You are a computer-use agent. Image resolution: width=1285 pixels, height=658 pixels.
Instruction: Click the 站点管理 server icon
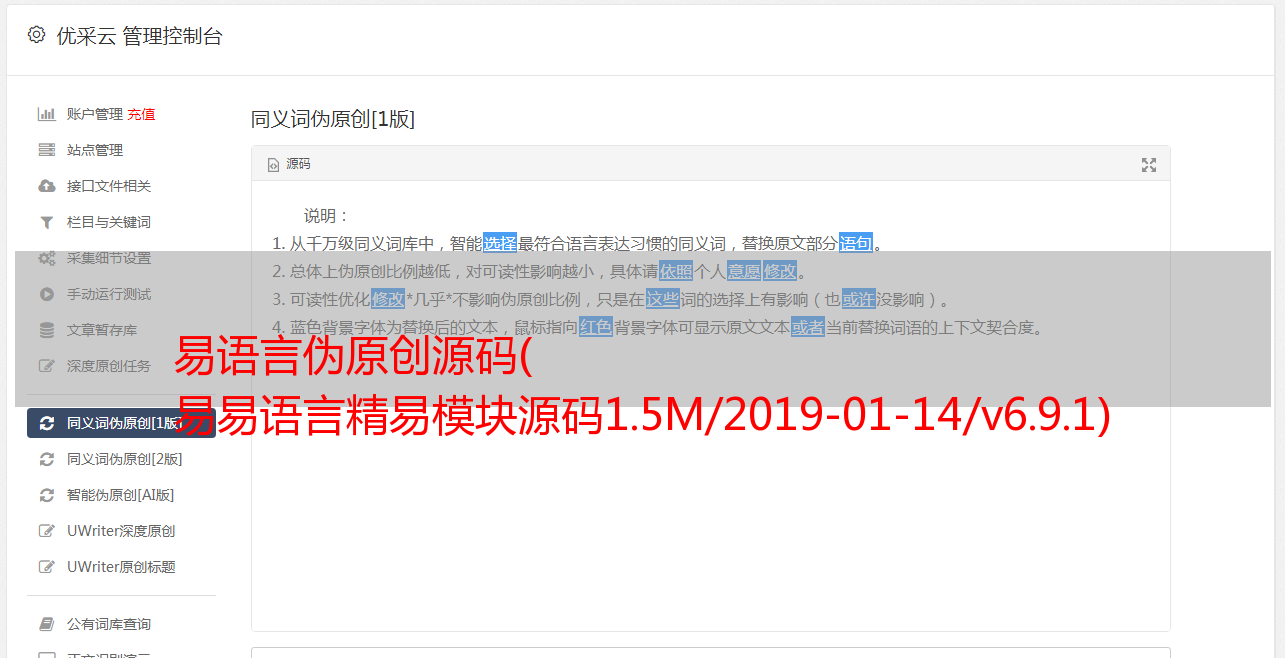click(x=46, y=150)
